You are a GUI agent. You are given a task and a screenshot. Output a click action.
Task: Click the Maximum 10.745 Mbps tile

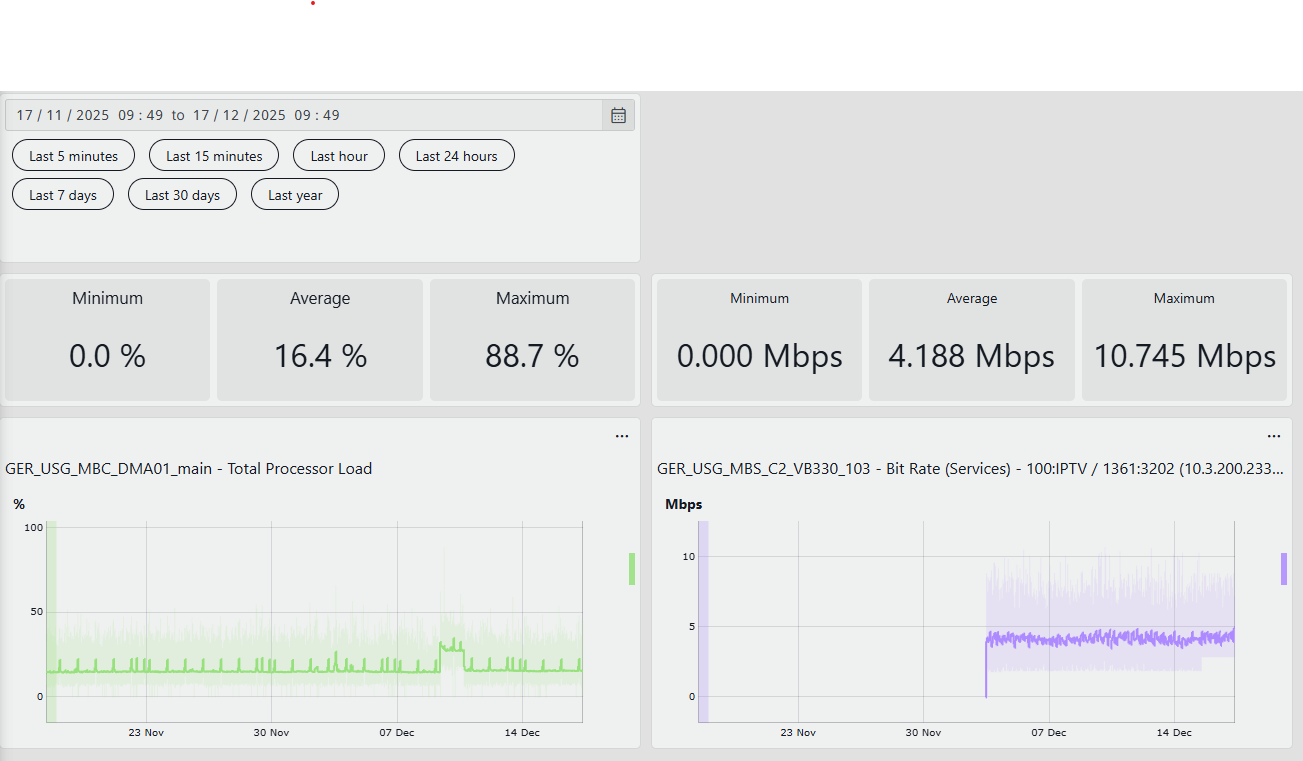click(1184, 340)
